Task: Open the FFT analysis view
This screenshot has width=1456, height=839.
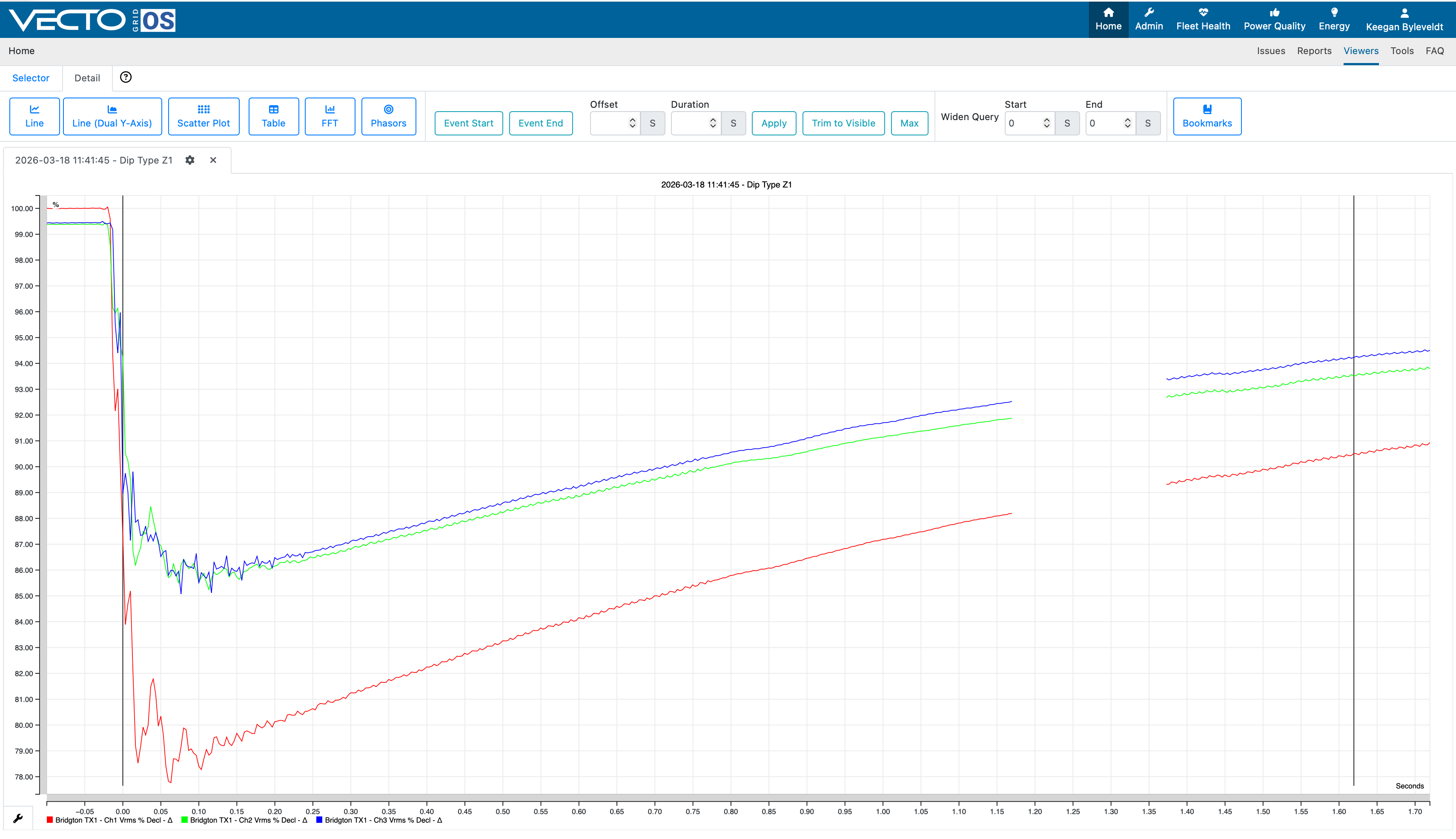Action: pyautogui.click(x=330, y=116)
